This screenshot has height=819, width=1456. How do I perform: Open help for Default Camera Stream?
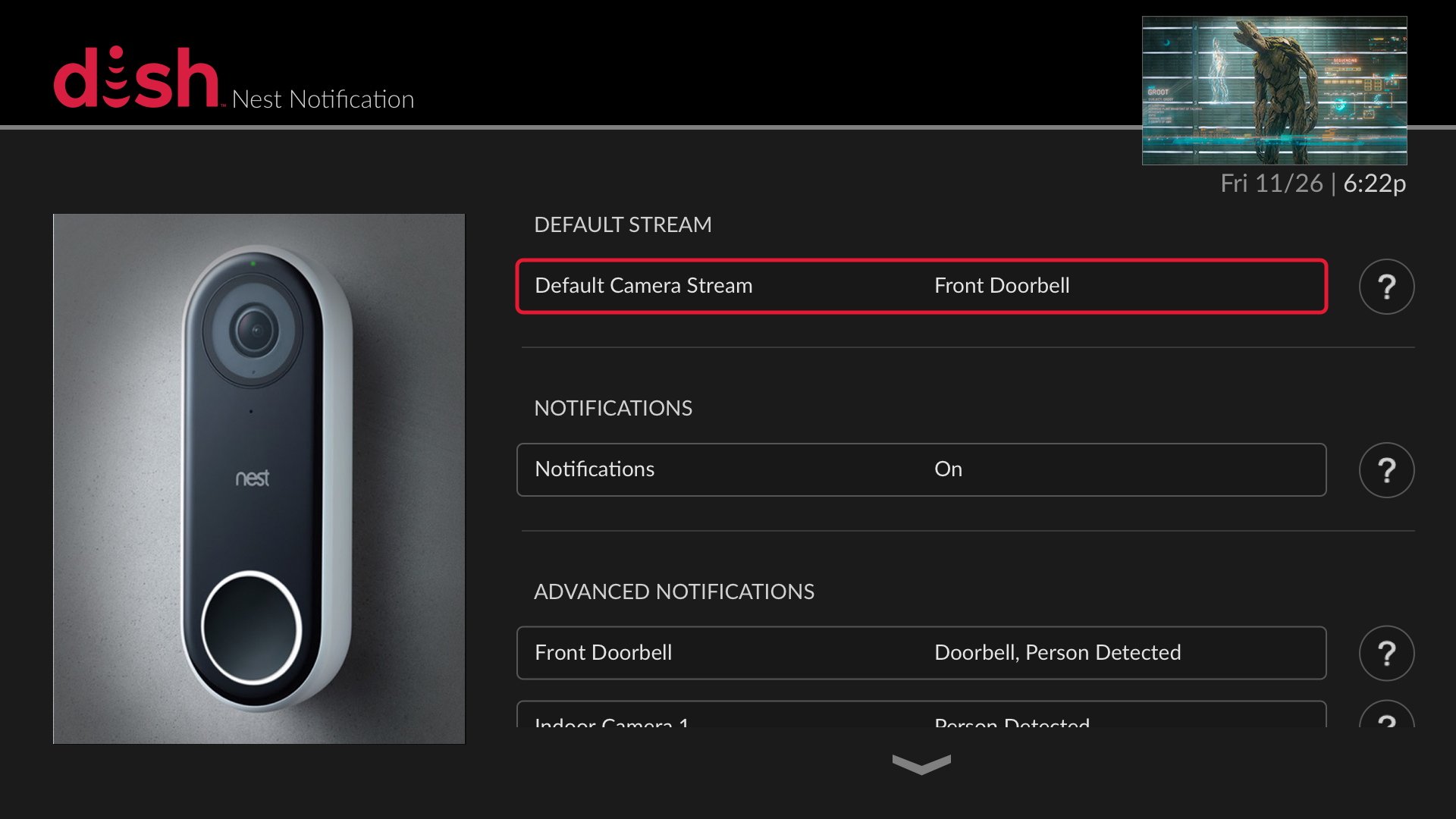coord(1386,287)
